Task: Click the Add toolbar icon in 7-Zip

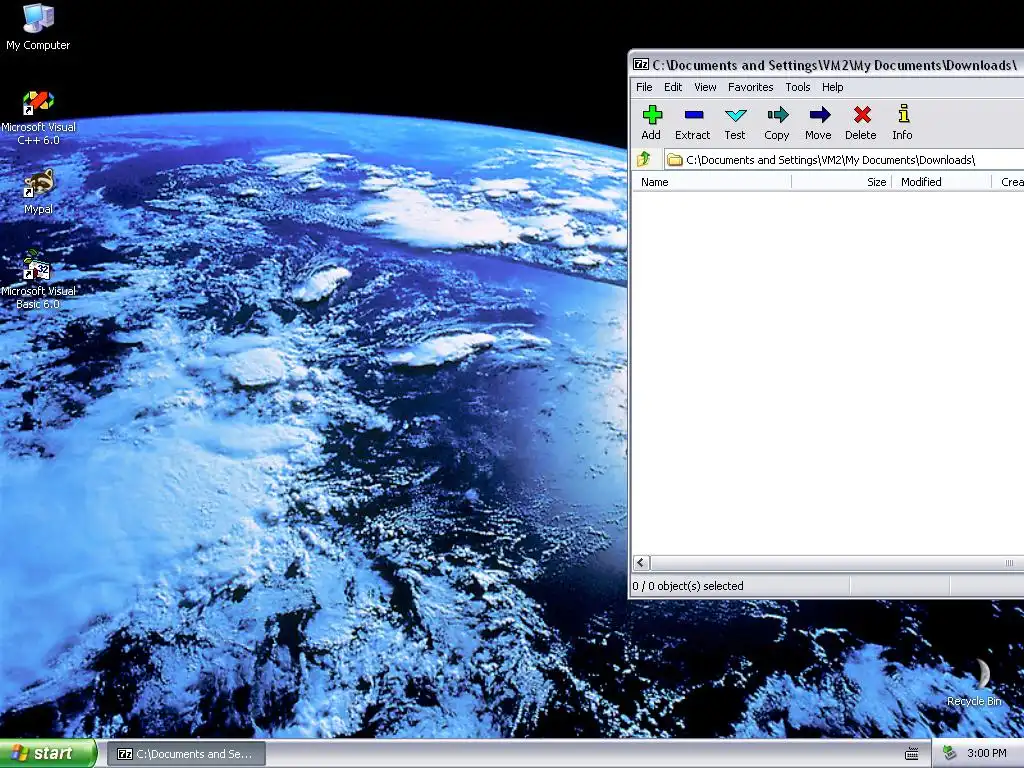Action: (651, 123)
